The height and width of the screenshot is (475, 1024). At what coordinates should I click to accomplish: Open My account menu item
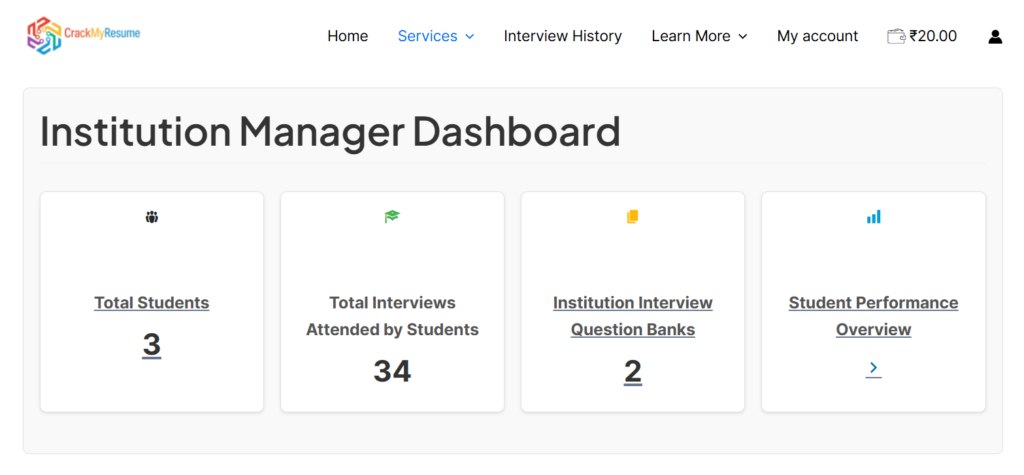[817, 36]
